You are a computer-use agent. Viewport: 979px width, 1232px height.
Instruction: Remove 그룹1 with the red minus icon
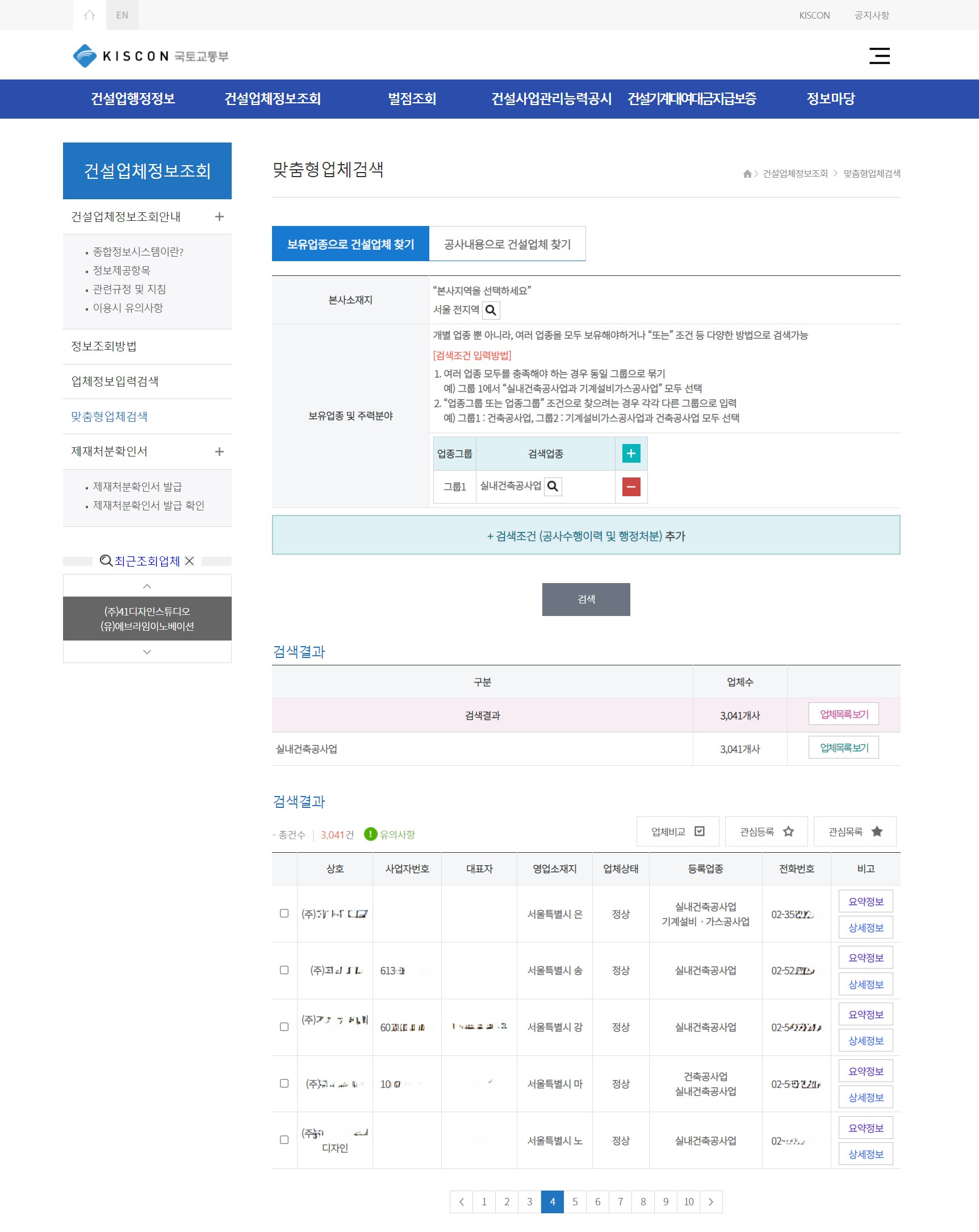[x=630, y=487]
